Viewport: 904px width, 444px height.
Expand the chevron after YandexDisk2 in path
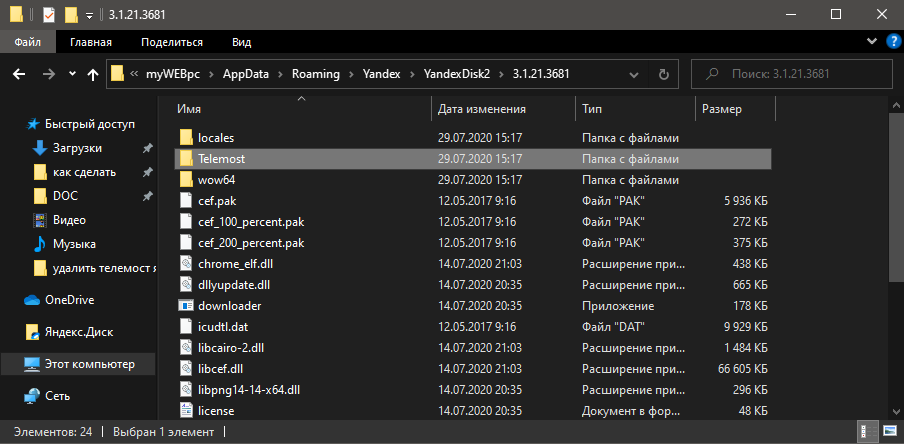point(501,74)
